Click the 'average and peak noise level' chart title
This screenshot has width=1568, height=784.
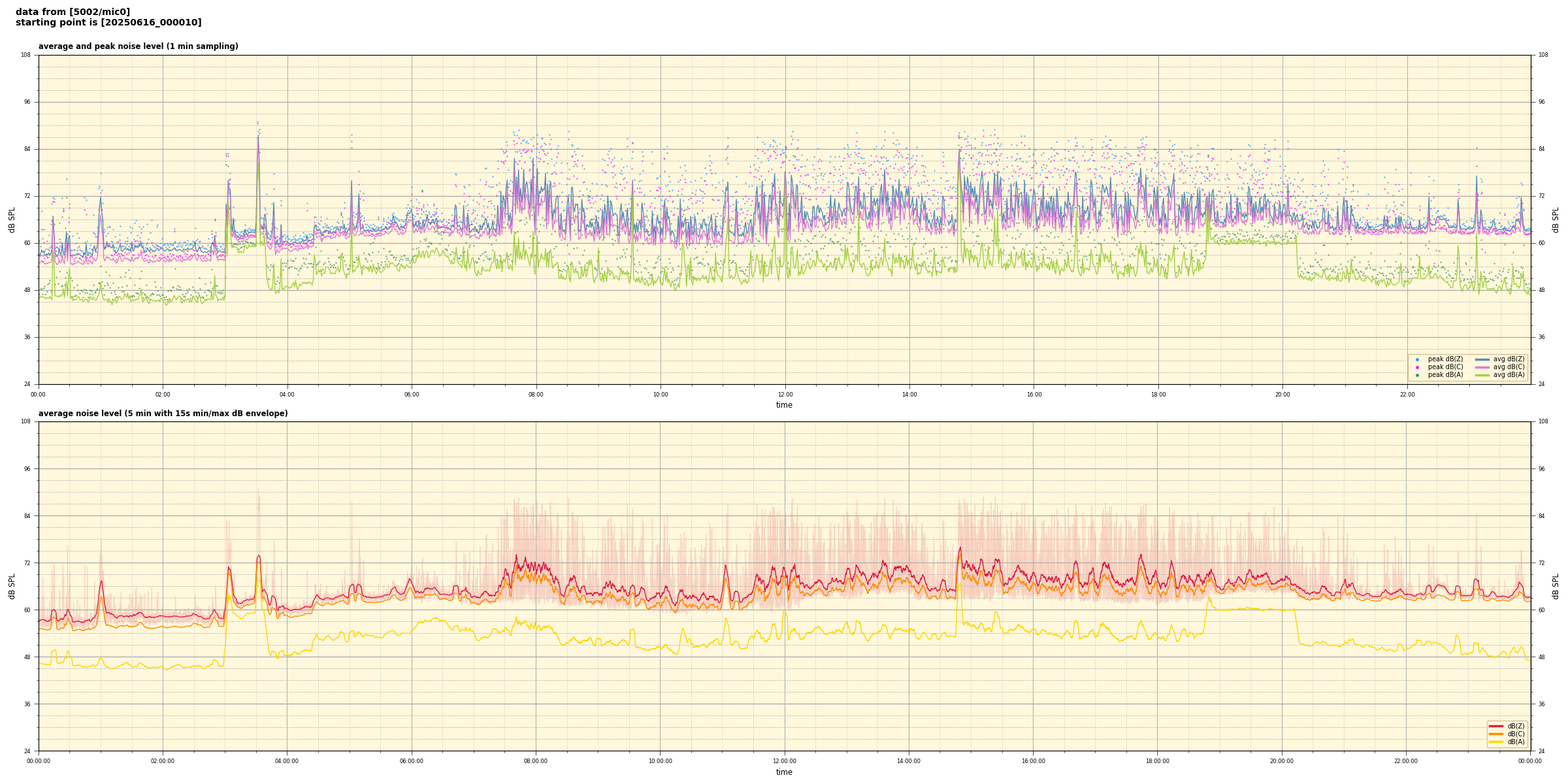coord(138,46)
